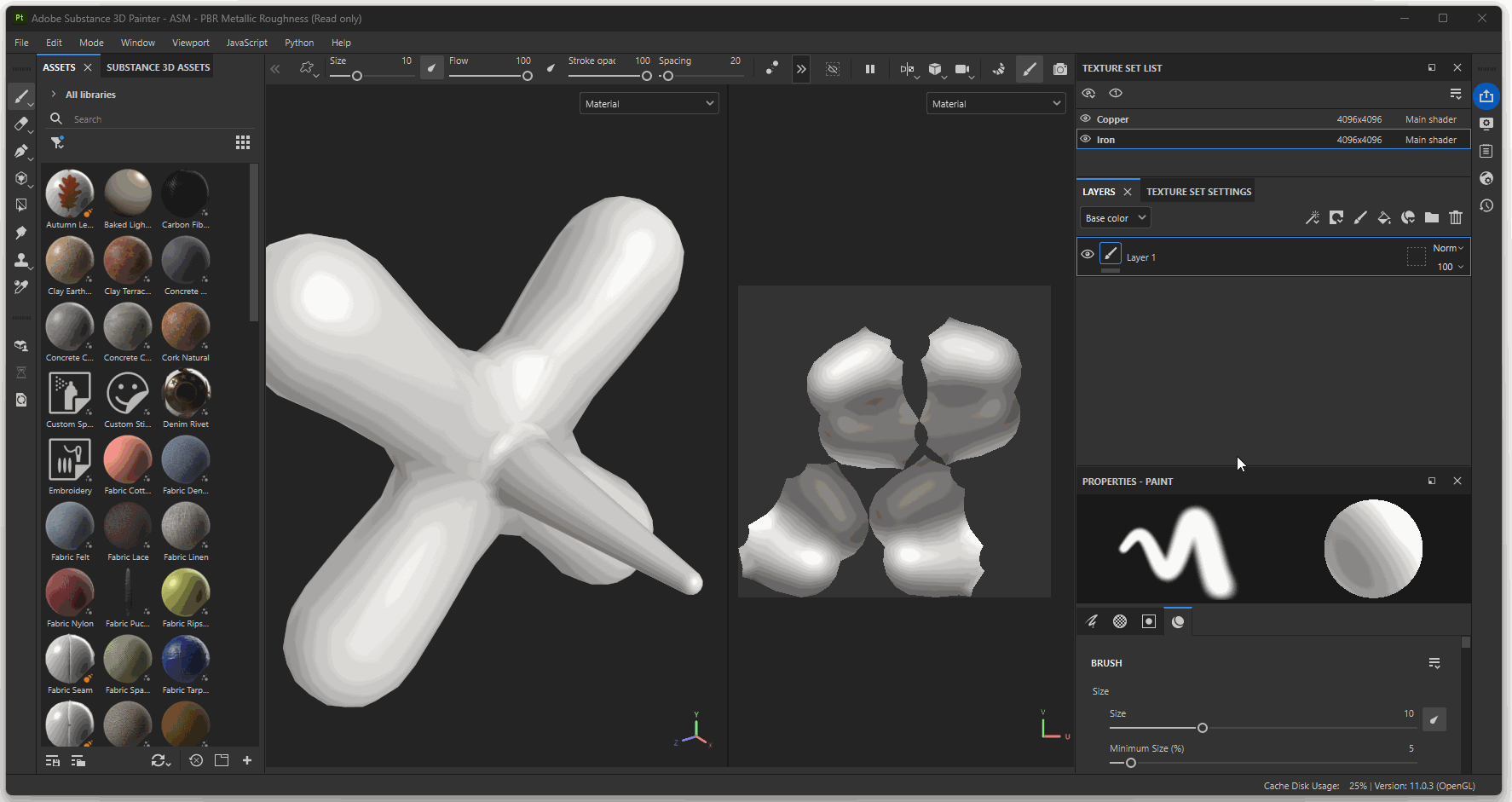The height and width of the screenshot is (802, 1512).
Task: Open the Base color channel dropdown
Action: pos(1115,218)
